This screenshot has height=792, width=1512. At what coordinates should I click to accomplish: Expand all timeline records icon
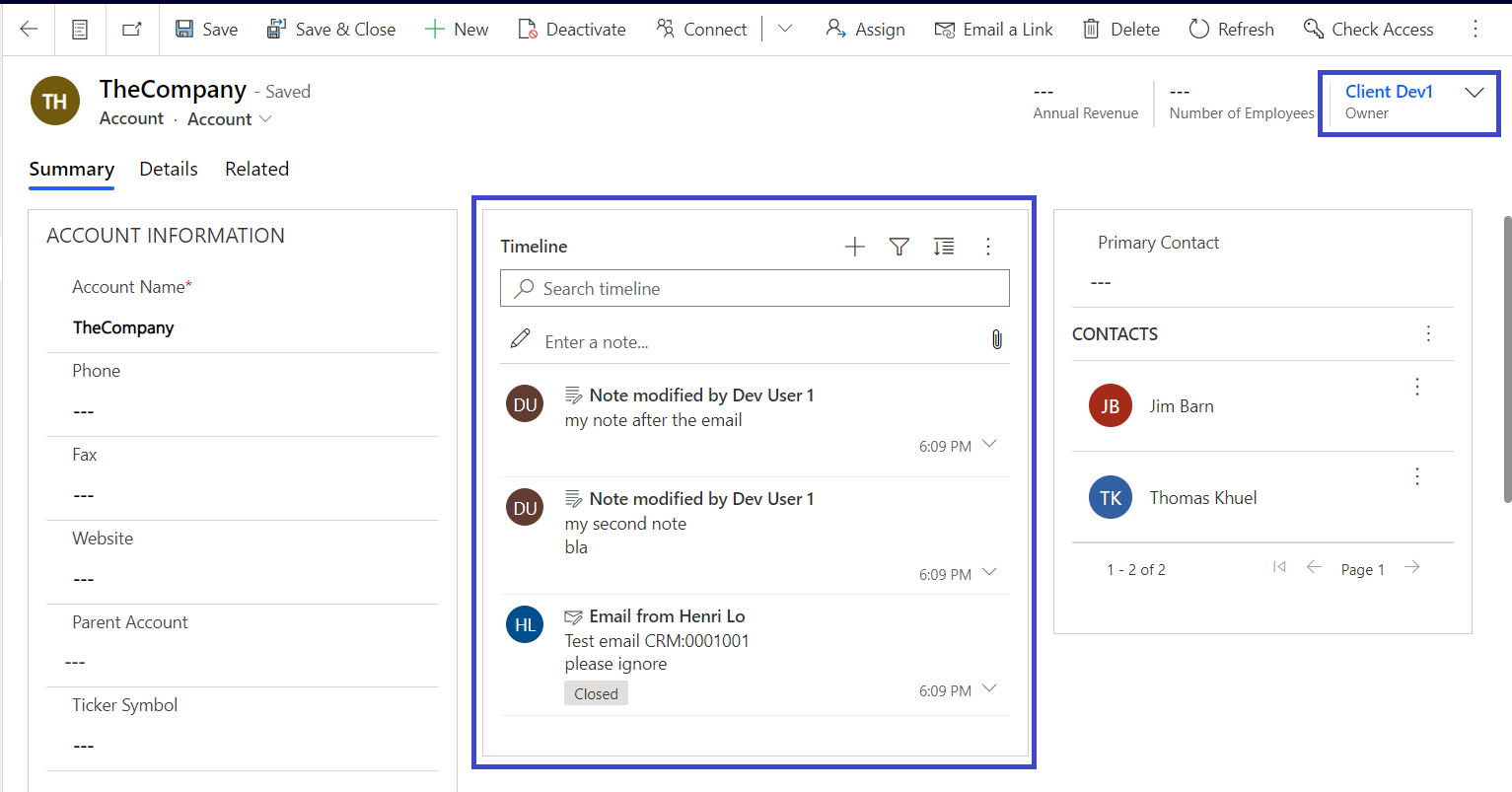coord(944,247)
